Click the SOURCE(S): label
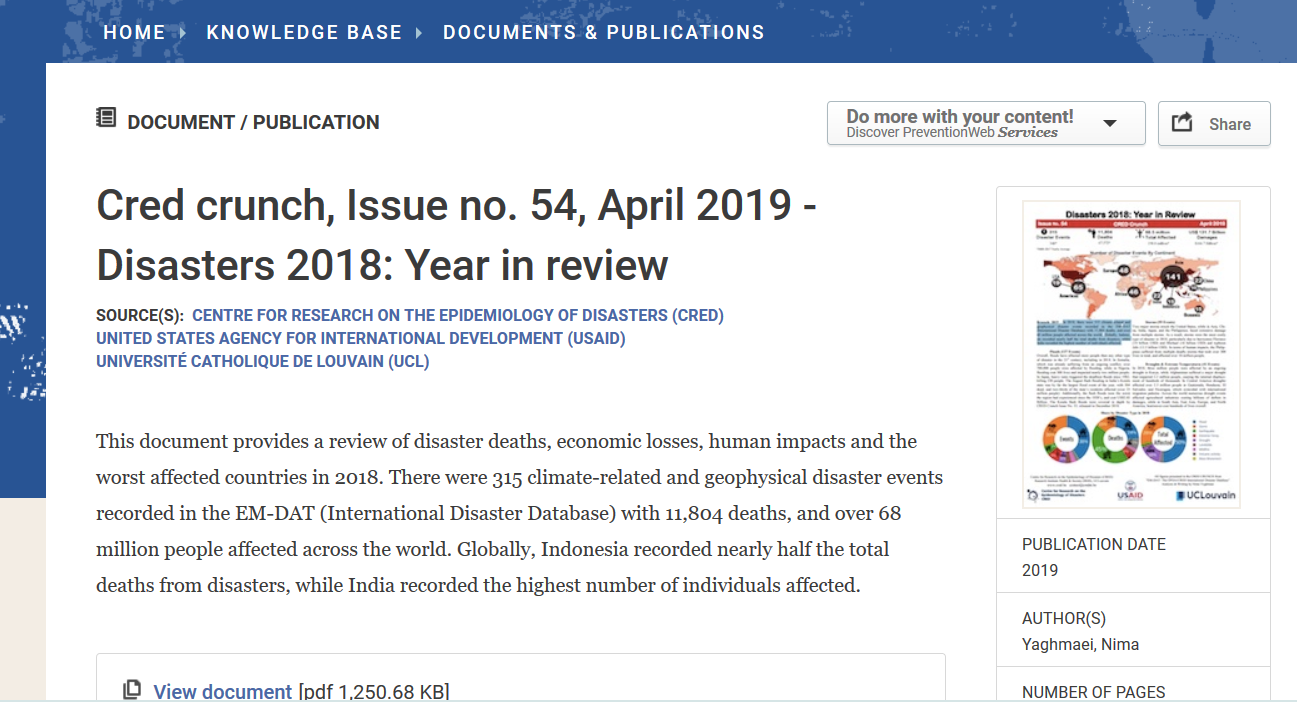1297x702 pixels. pyautogui.click(x=140, y=315)
